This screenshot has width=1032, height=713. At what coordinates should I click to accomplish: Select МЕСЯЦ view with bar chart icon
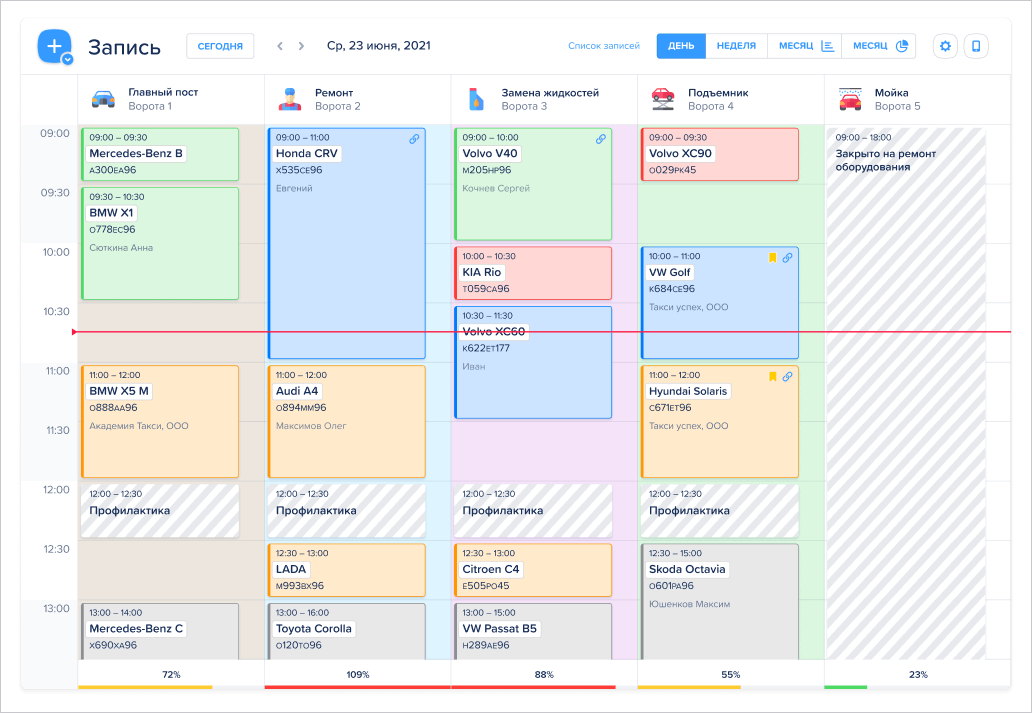point(805,46)
